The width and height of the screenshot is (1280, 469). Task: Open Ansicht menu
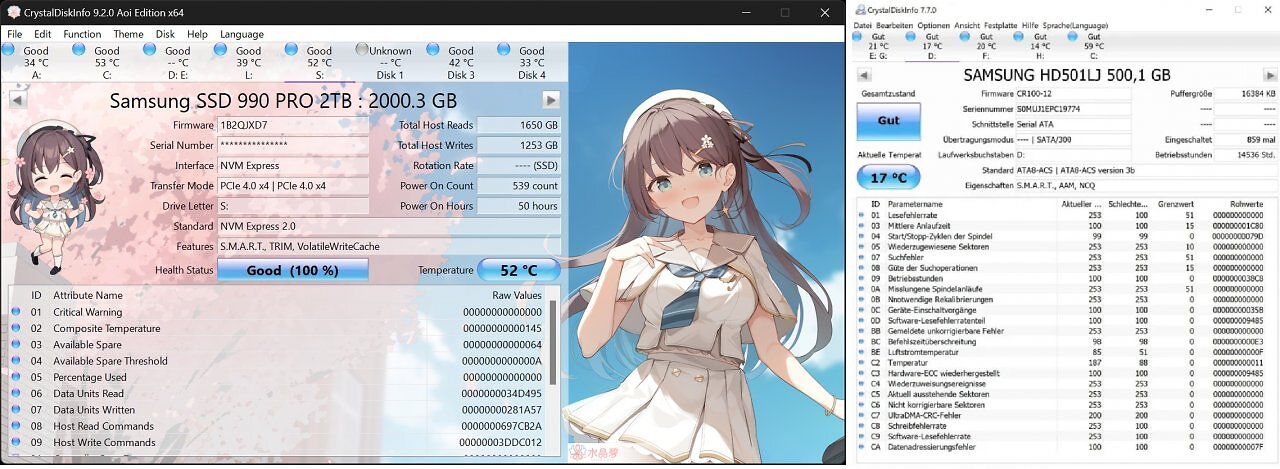pyautogui.click(x=968, y=24)
